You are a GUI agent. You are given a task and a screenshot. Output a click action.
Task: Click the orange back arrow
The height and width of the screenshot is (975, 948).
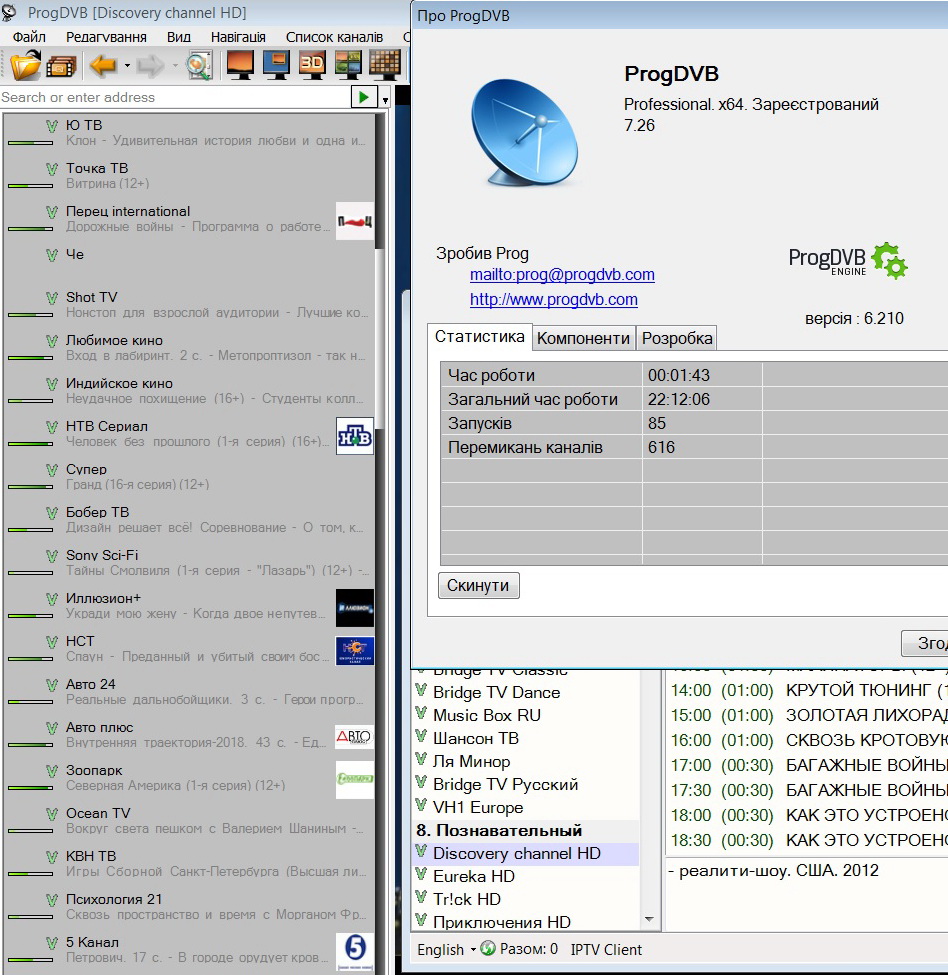pyautogui.click(x=102, y=66)
